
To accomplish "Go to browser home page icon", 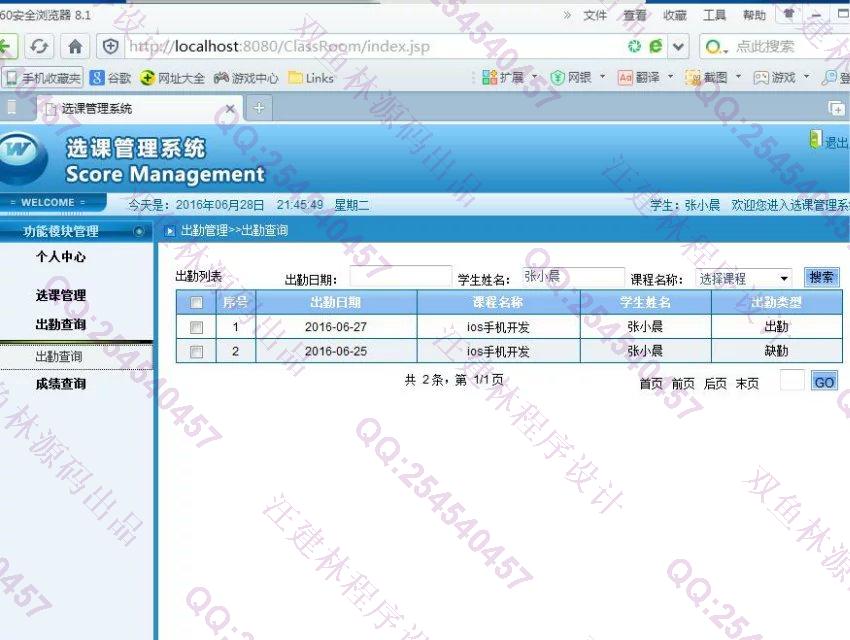I will point(75,47).
